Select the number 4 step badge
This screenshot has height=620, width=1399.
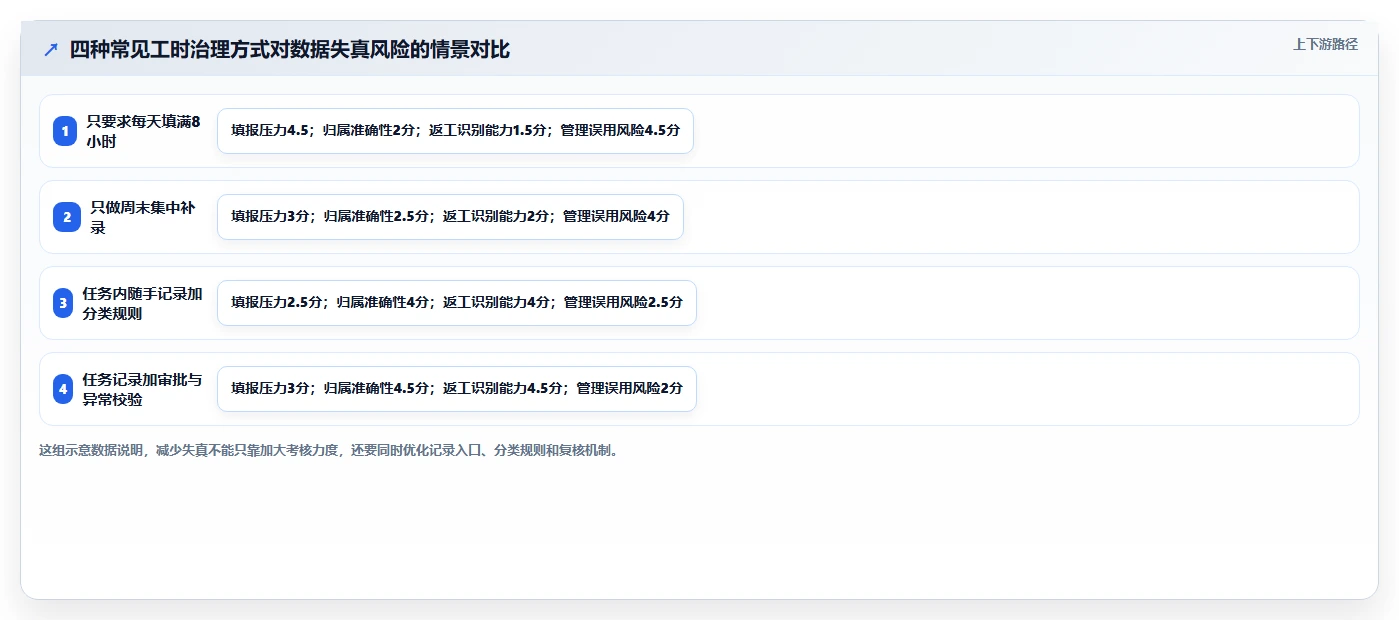pyautogui.click(x=63, y=389)
